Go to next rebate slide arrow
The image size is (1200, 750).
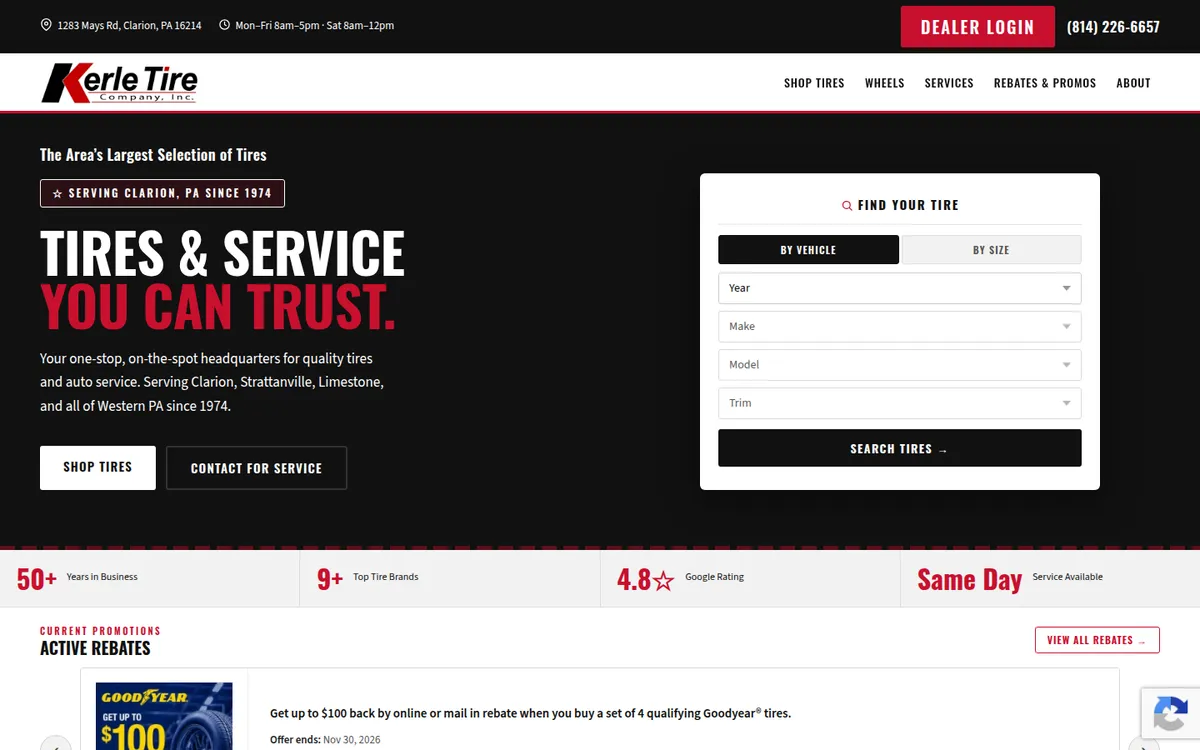(1144, 743)
